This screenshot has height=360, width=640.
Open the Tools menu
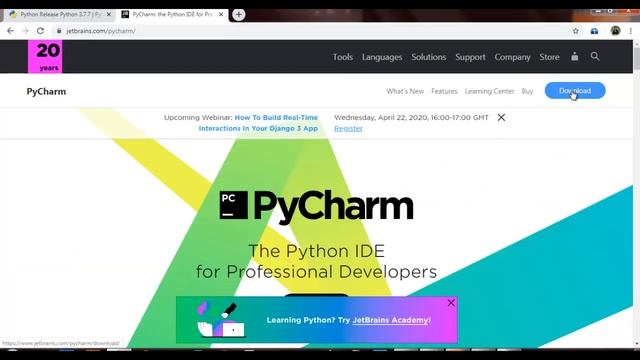[x=342, y=57]
